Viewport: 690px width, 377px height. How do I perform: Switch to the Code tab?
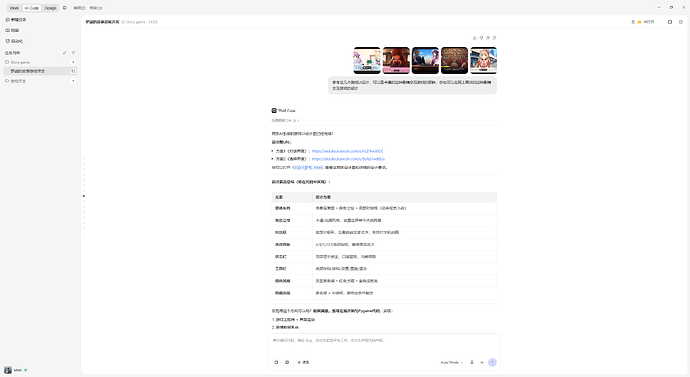[32, 8]
